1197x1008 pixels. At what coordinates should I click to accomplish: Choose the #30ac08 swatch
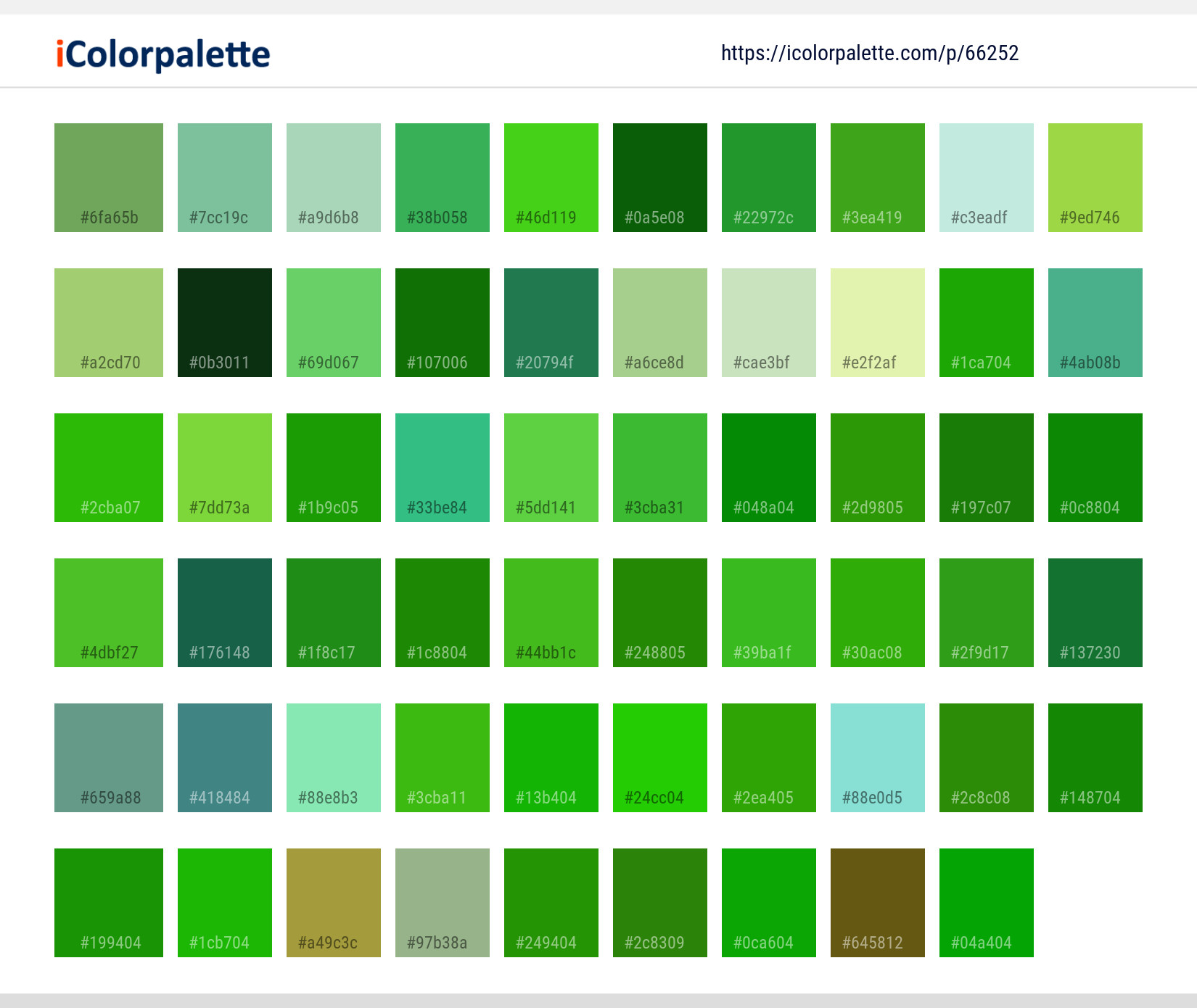pos(878,613)
